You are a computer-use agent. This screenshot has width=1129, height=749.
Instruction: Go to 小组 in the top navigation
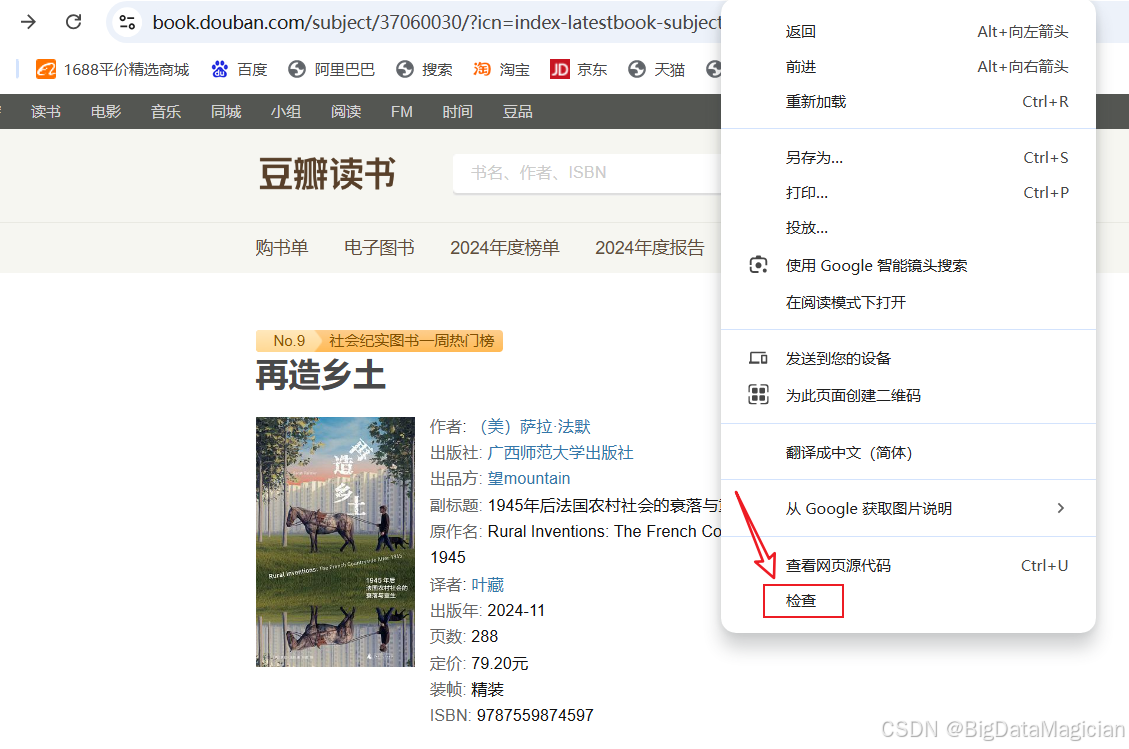point(286,112)
